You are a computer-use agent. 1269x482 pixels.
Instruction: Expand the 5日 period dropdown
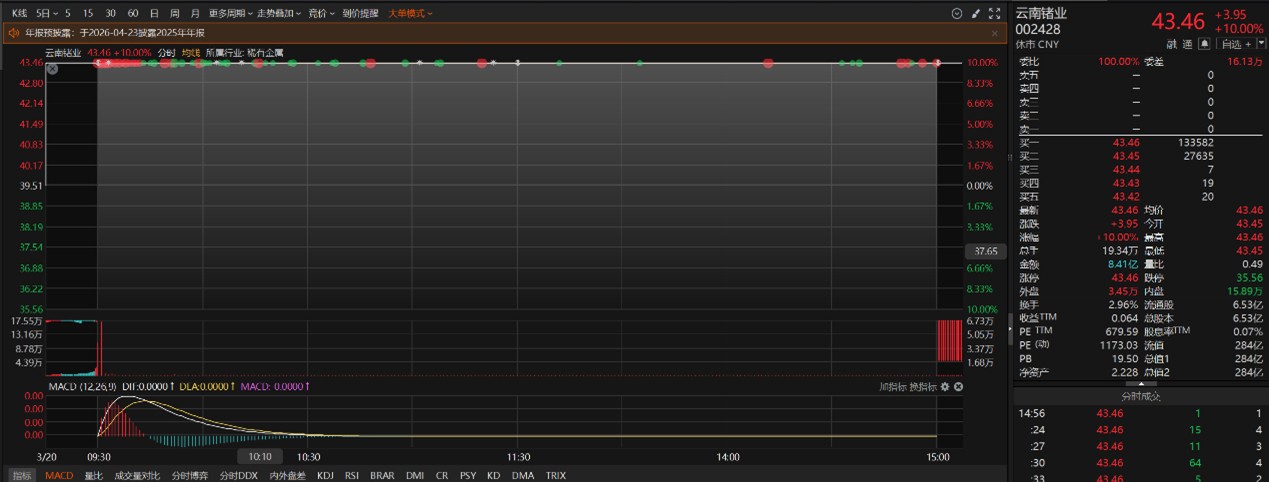pyautogui.click(x=46, y=13)
